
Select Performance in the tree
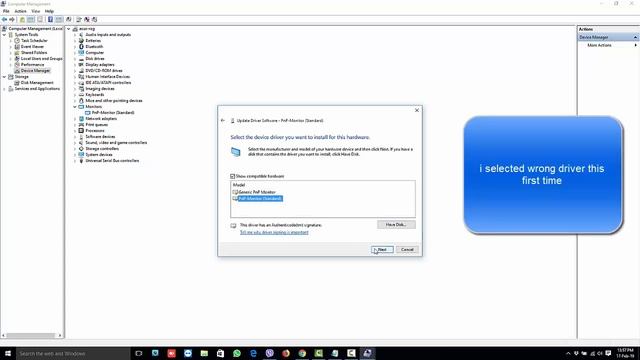(32, 64)
